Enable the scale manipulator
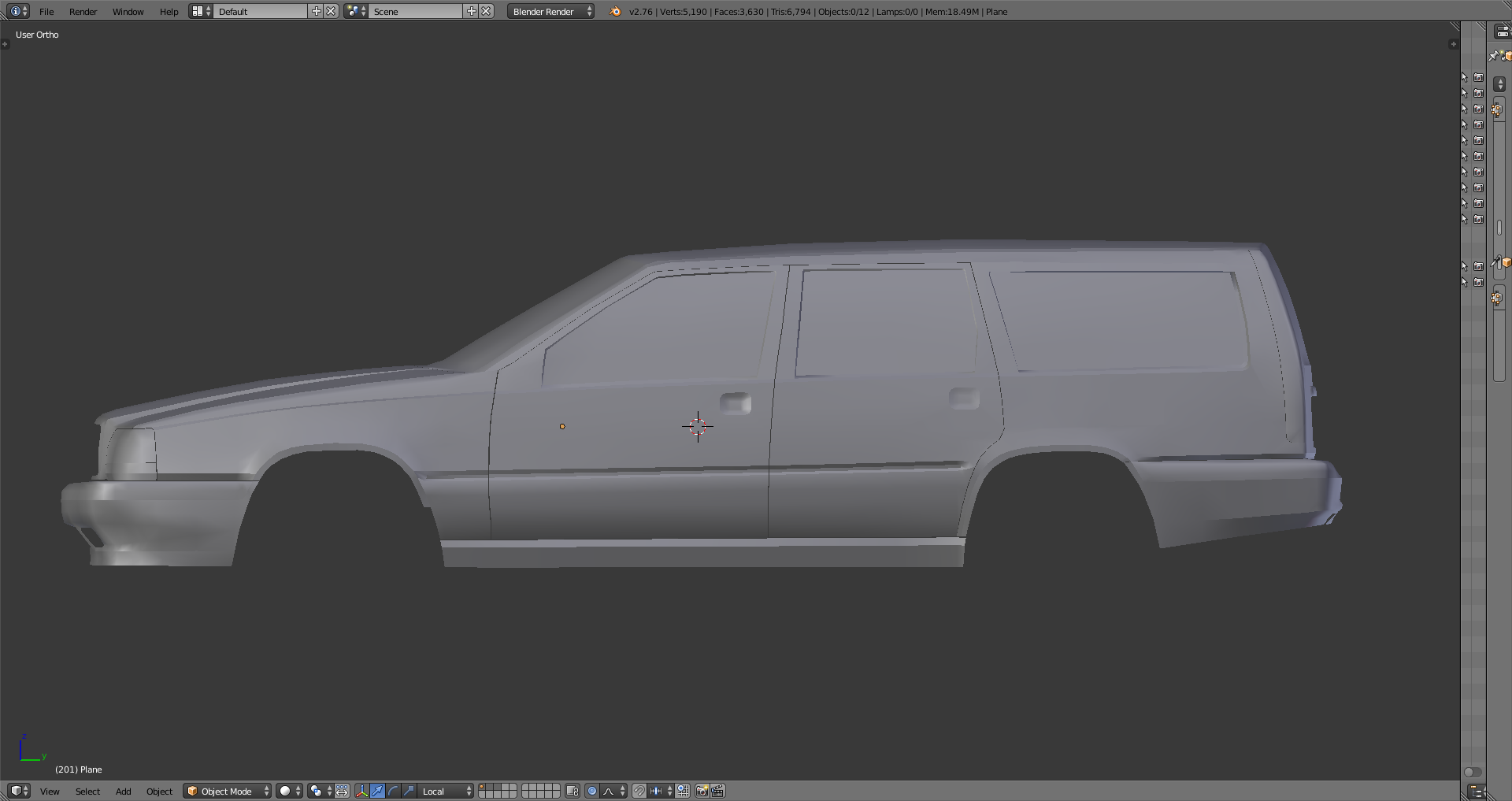Screen dimensions: 1512x801 pyautogui.click(x=409, y=791)
